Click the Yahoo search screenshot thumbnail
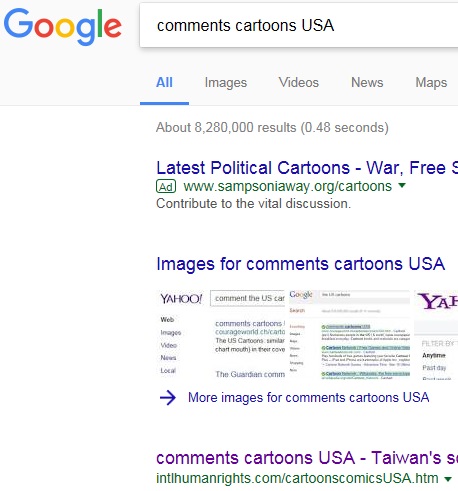 pos(221,335)
